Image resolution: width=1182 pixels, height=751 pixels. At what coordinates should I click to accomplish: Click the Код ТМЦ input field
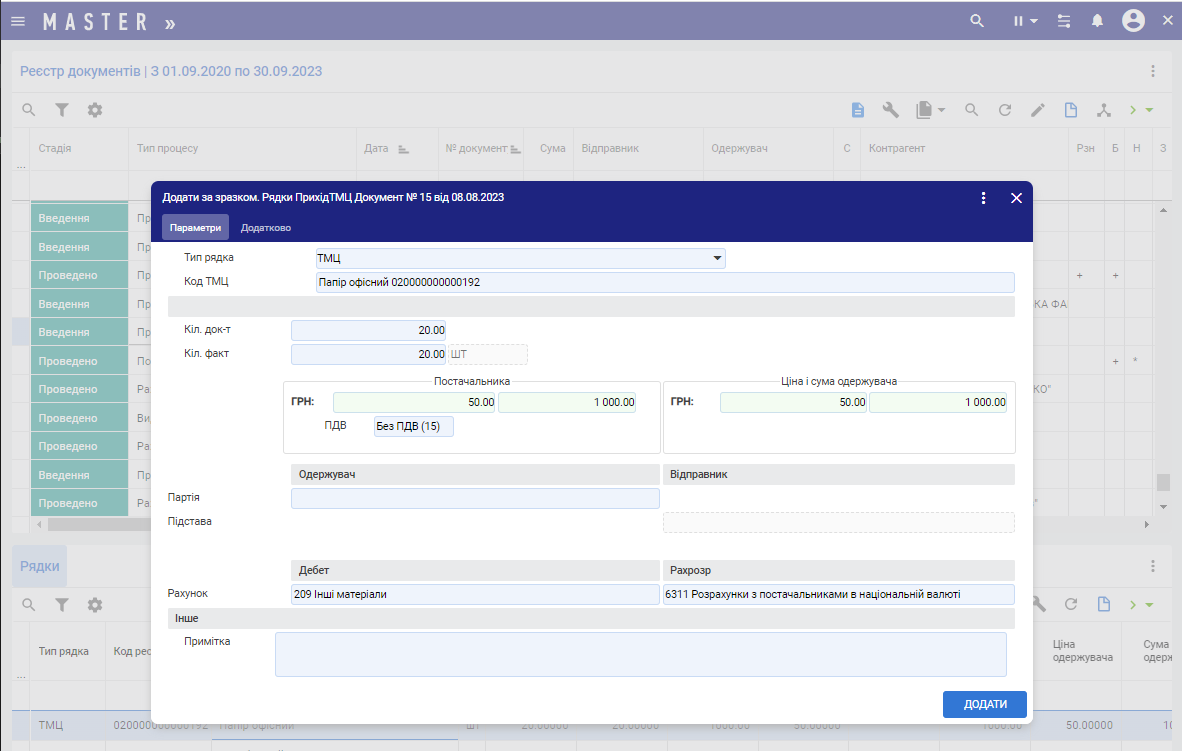(664, 282)
